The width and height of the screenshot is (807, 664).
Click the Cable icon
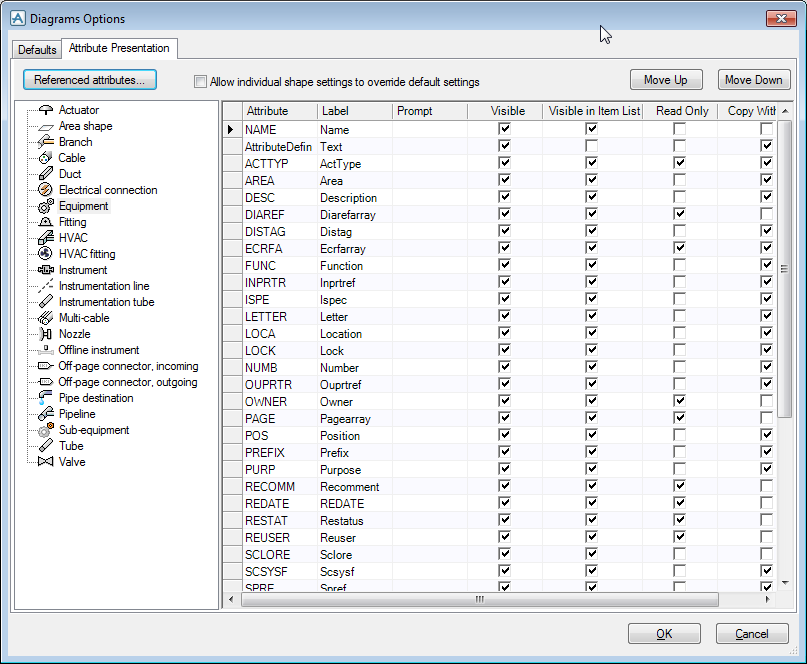point(45,158)
